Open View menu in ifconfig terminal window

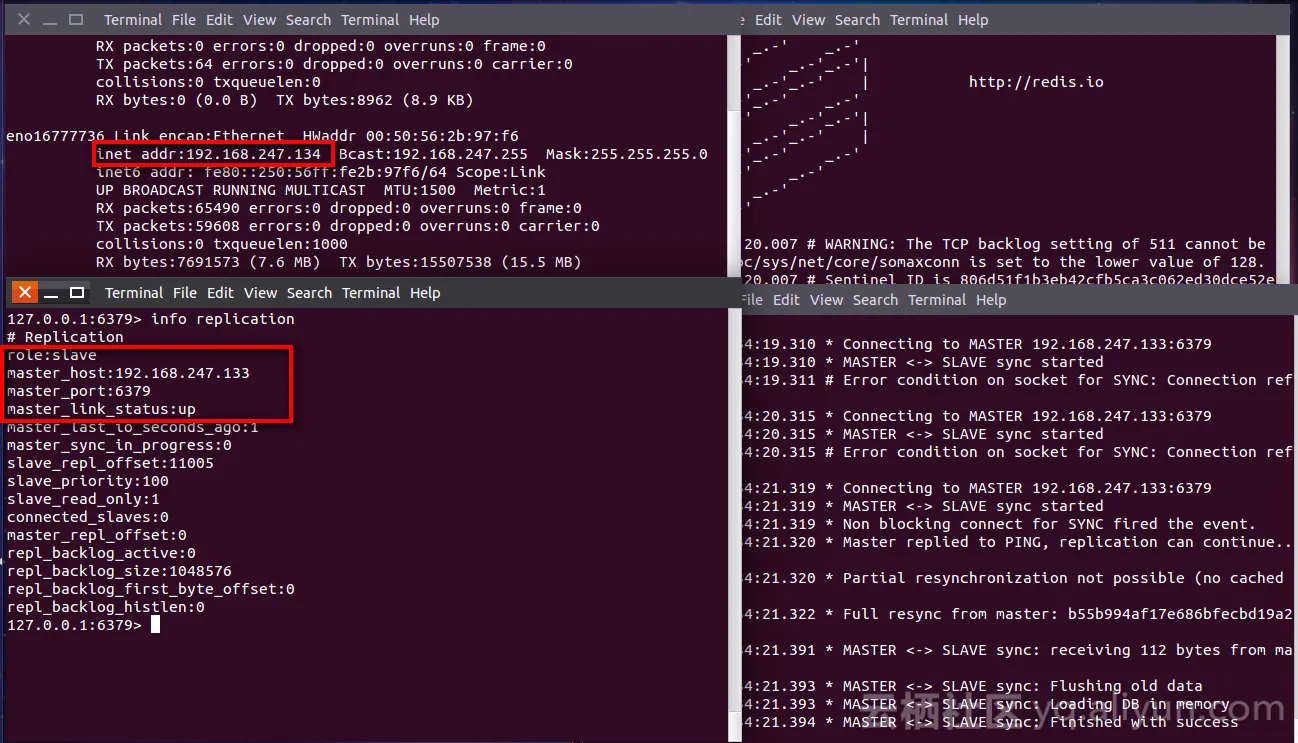coord(260,20)
